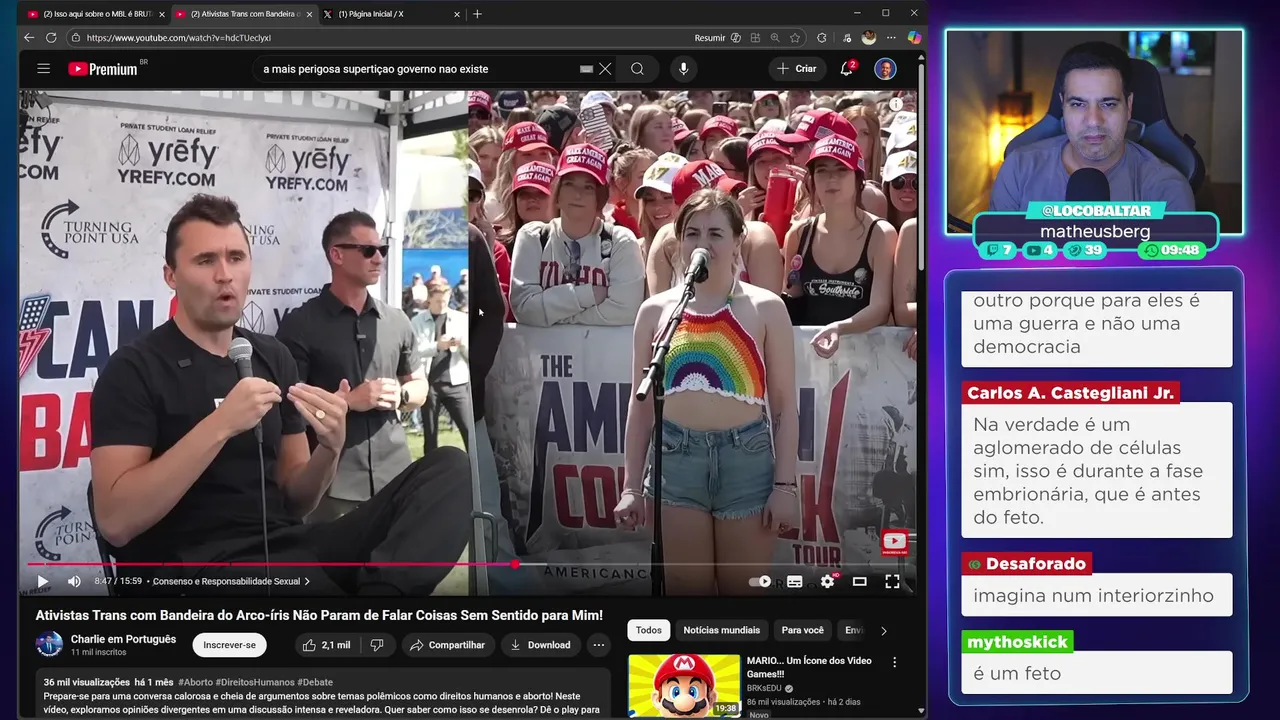Click the @LOCOBALTAR overlay label
The height and width of the screenshot is (720, 1280).
(1096, 211)
